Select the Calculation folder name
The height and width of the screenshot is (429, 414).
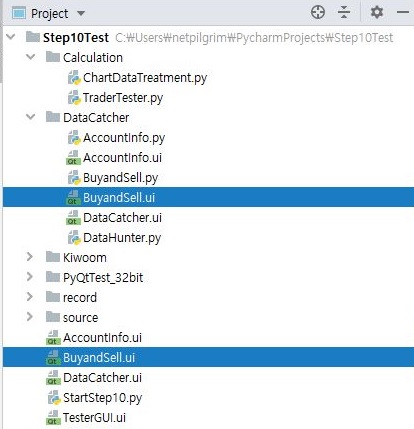(x=93, y=57)
